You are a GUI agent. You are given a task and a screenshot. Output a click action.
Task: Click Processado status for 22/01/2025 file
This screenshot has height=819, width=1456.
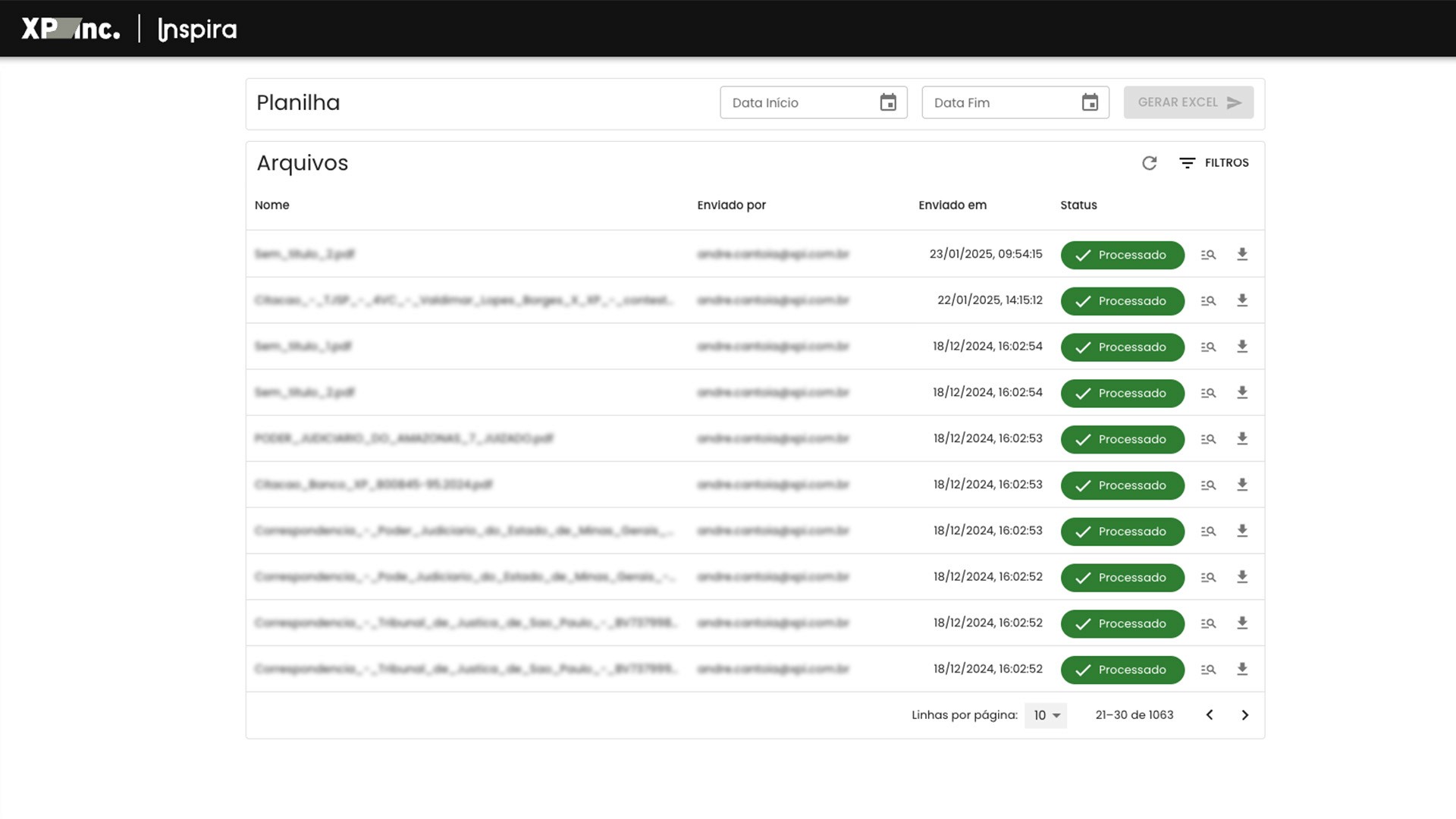point(1122,301)
